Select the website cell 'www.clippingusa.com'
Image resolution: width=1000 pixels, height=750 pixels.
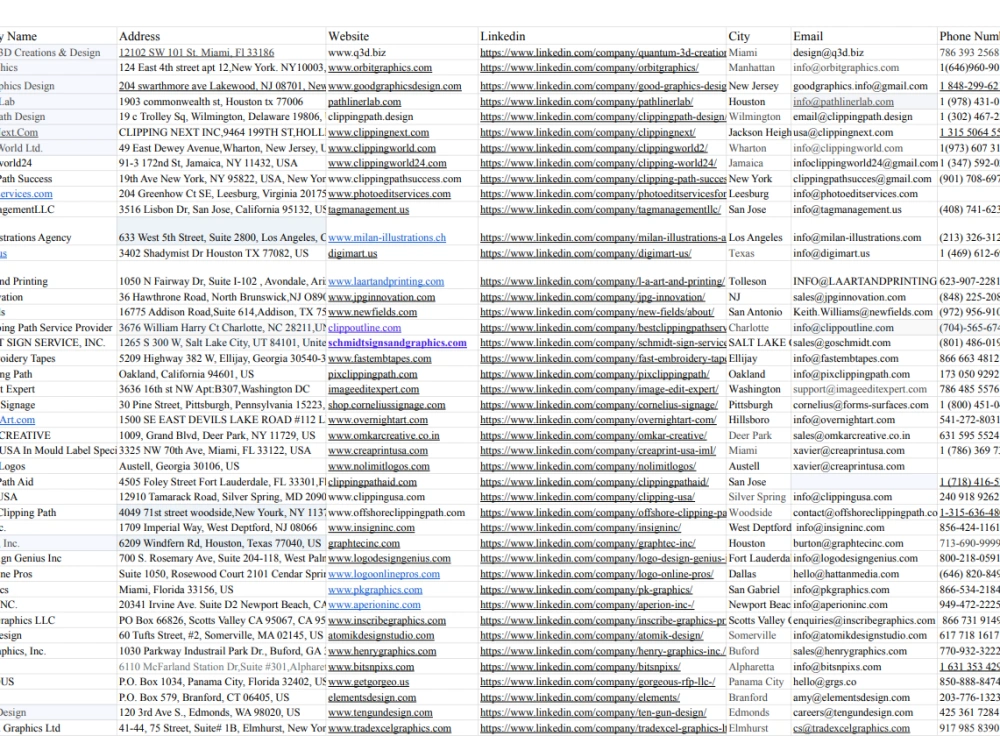click(x=402, y=497)
